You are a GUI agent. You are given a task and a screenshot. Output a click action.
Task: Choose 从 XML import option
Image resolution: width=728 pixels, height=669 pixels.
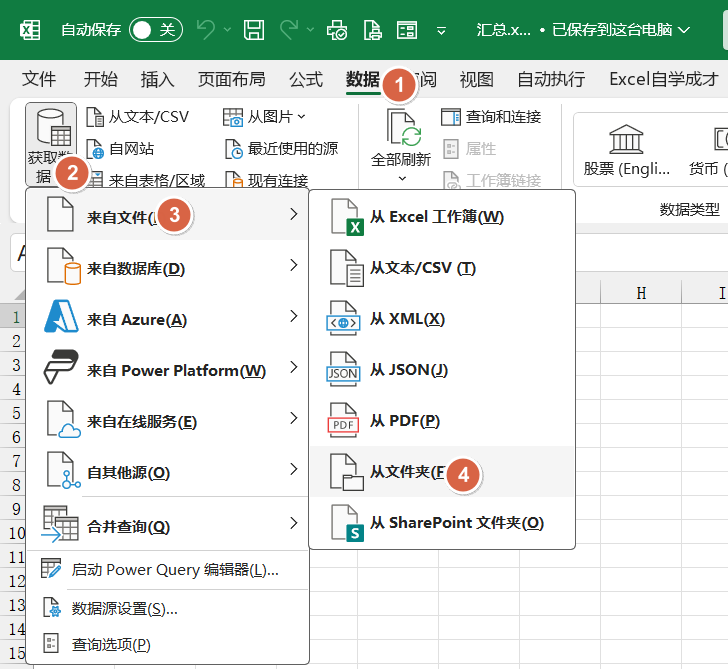[407, 319]
